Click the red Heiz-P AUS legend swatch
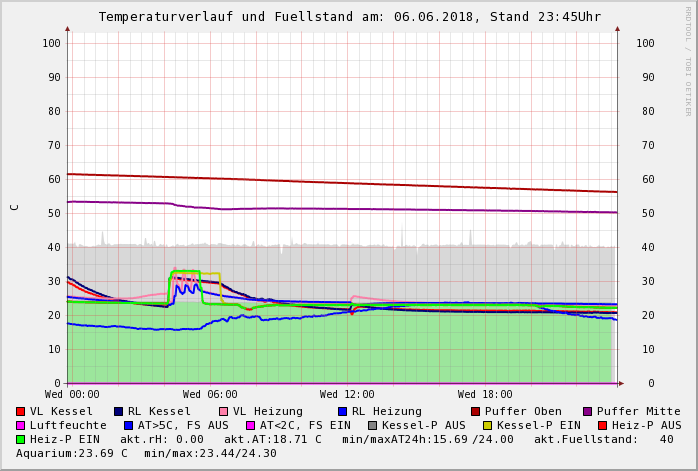The image size is (698, 471). (602, 426)
